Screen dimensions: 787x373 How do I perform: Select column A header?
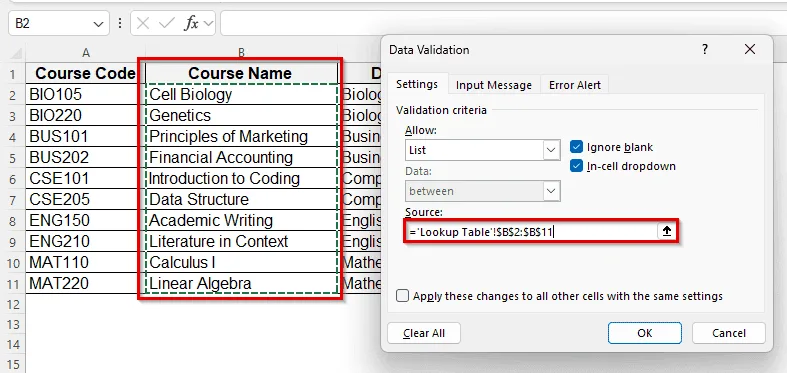point(85,53)
